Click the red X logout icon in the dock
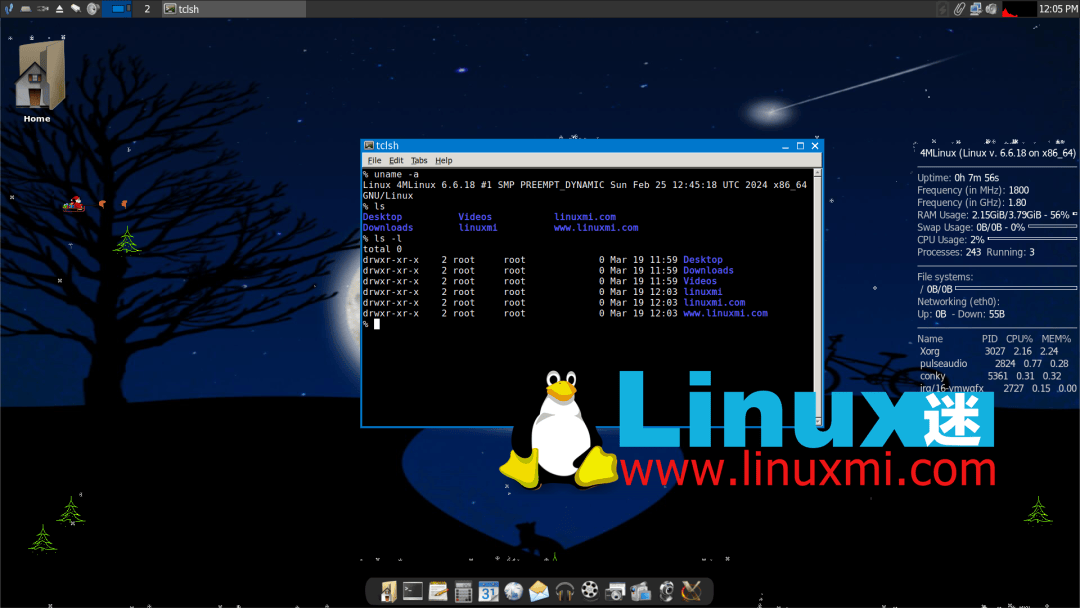This screenshot has width=1080, height=608. (690, 591)
